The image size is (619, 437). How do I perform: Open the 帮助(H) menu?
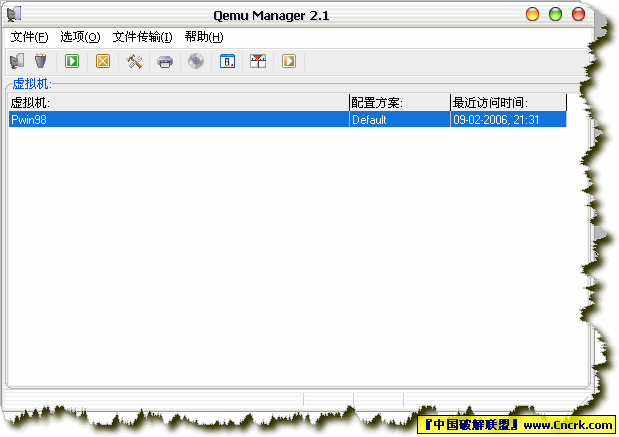[204, 37]
